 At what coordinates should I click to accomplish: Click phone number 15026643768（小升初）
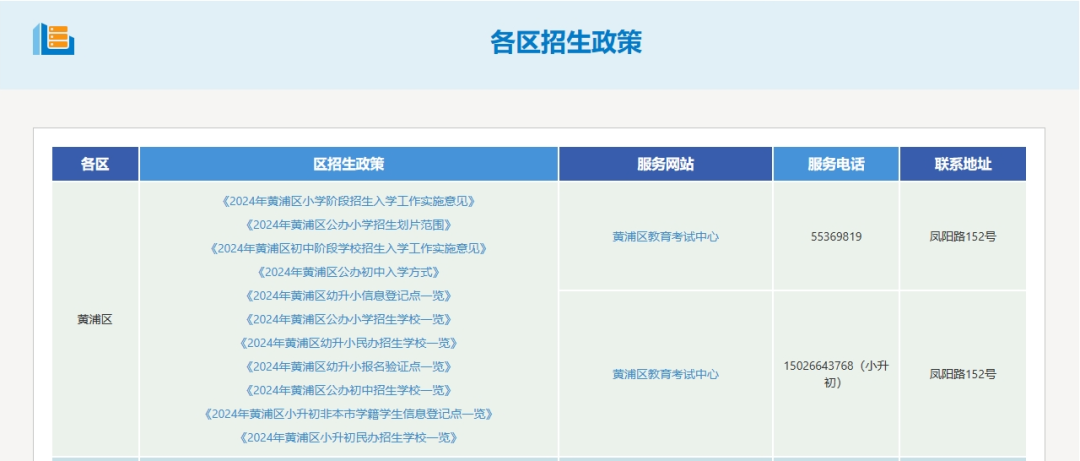[836, 374]
